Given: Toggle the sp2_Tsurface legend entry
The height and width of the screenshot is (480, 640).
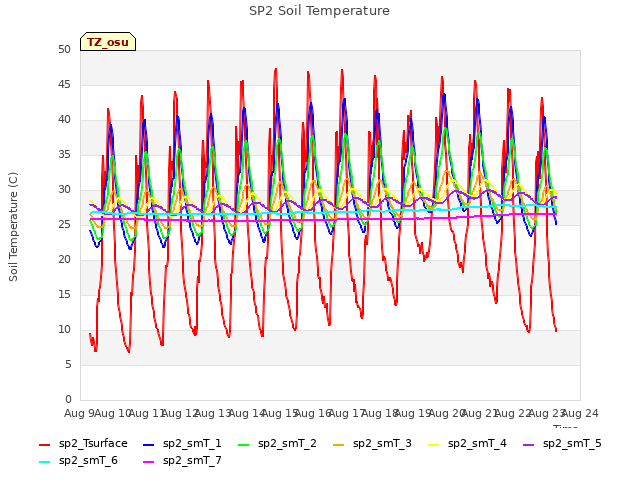Looking at the screenshot, I should [83, 444].
